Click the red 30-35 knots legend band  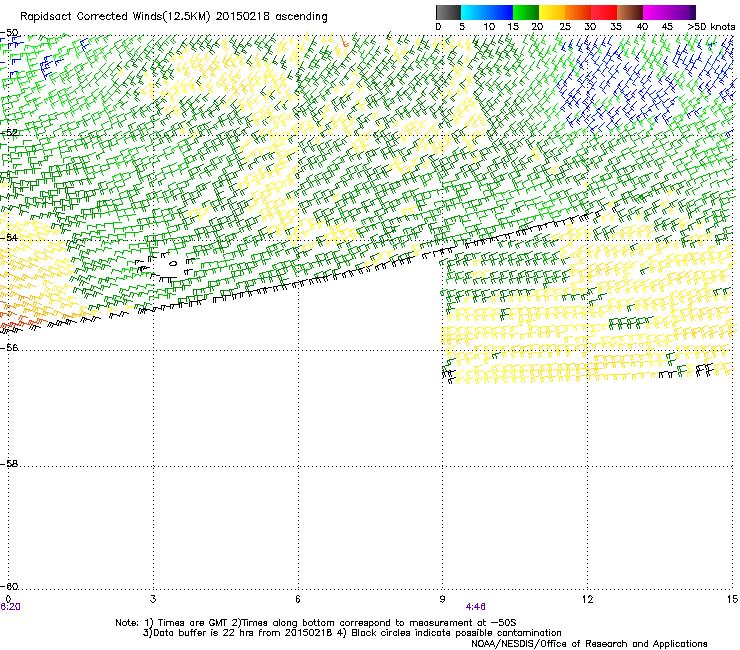[x=604, y=12]
